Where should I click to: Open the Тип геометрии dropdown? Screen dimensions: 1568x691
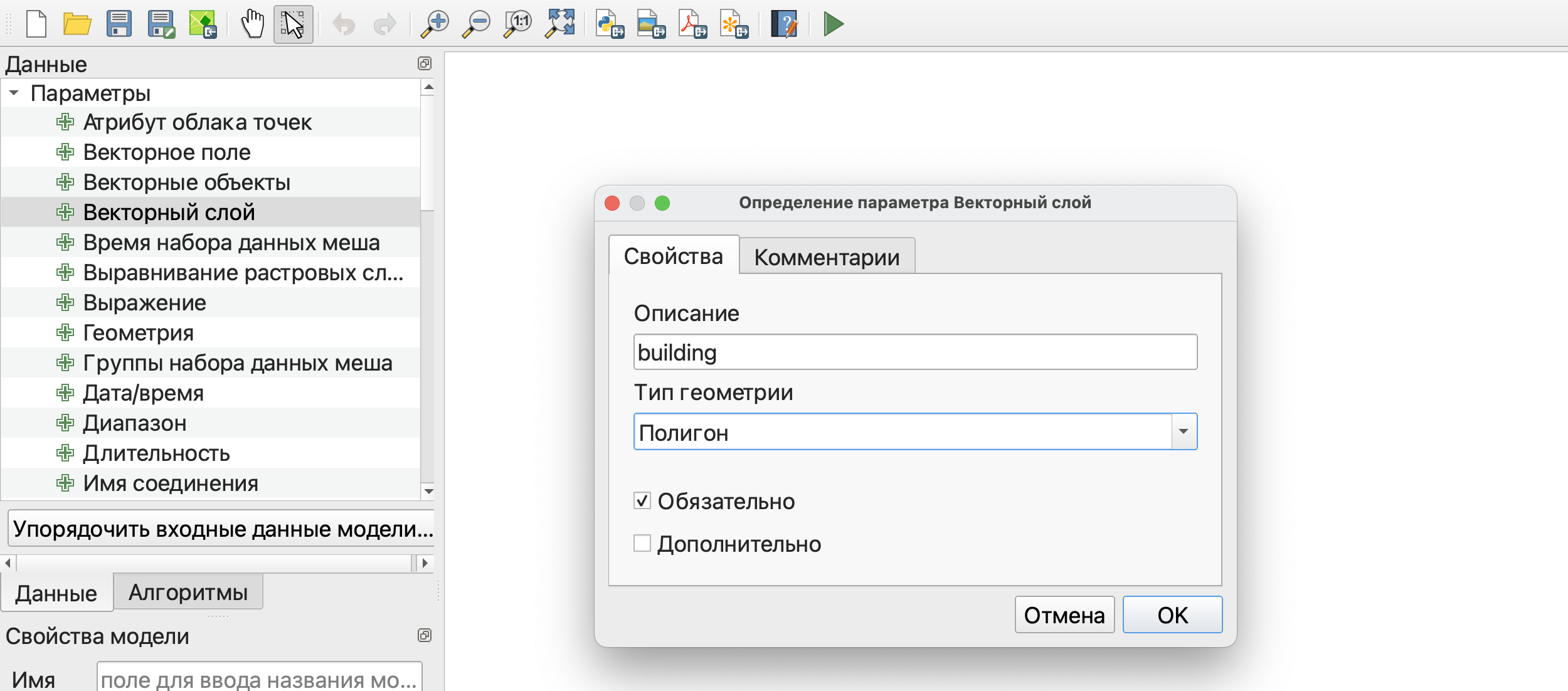[1183, 431]
